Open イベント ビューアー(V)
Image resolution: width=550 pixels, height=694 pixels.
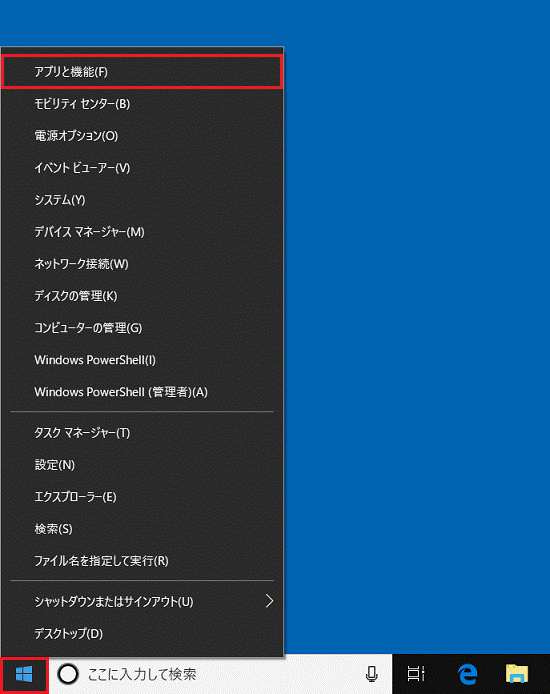[x=142, y=168]
